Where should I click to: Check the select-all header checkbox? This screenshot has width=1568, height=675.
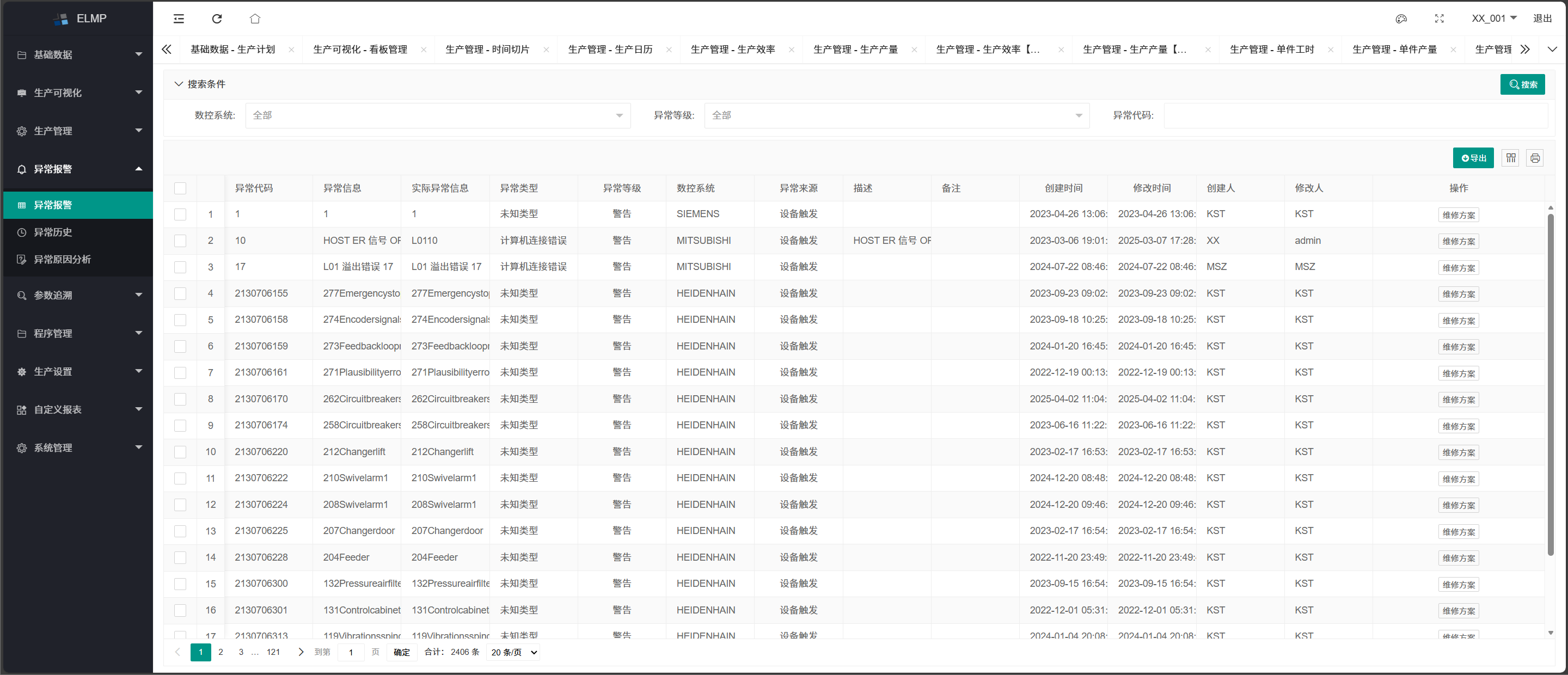tap(180, 189)
